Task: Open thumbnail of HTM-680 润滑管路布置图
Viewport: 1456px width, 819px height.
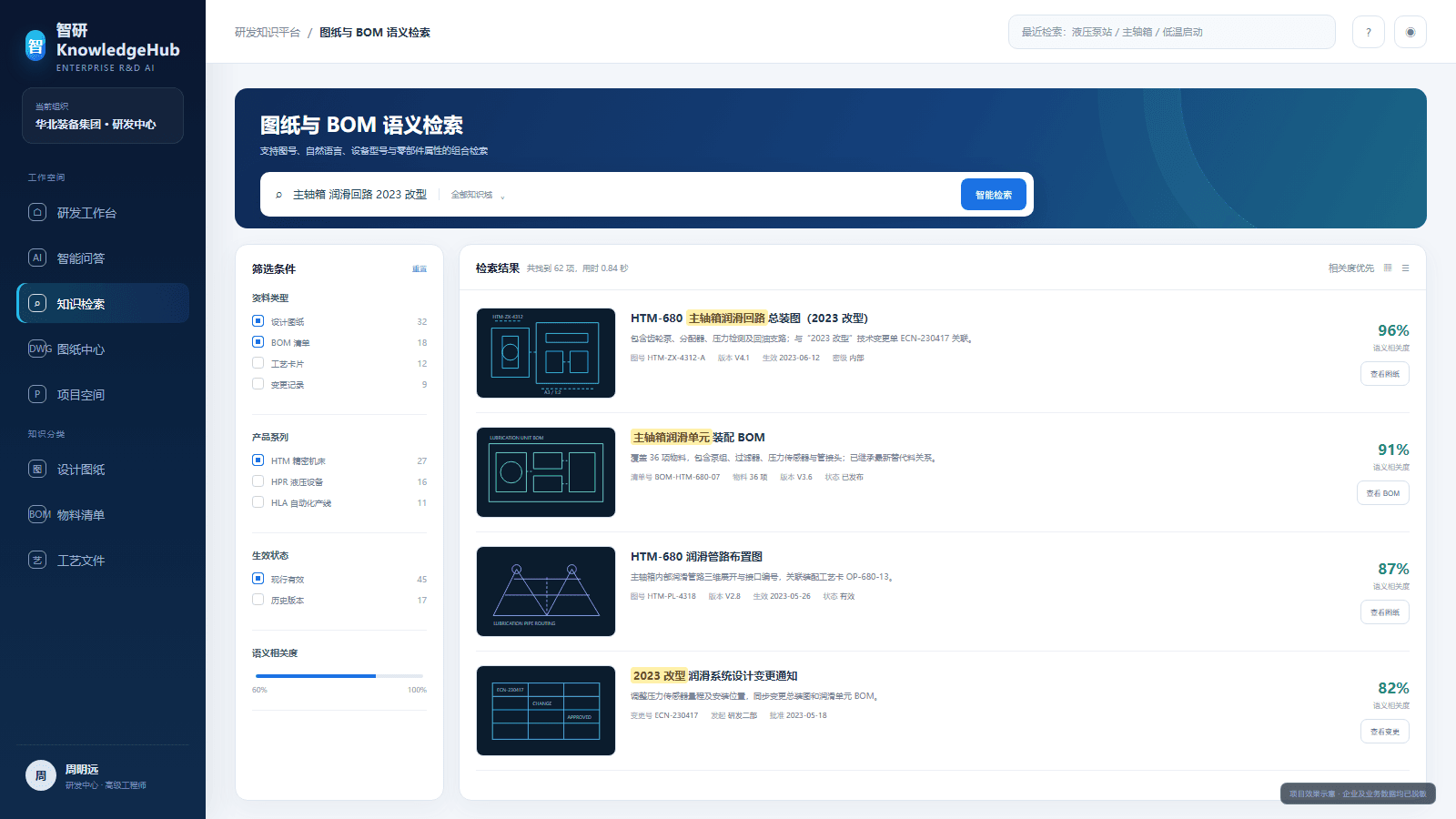Action: coord(546,591)
